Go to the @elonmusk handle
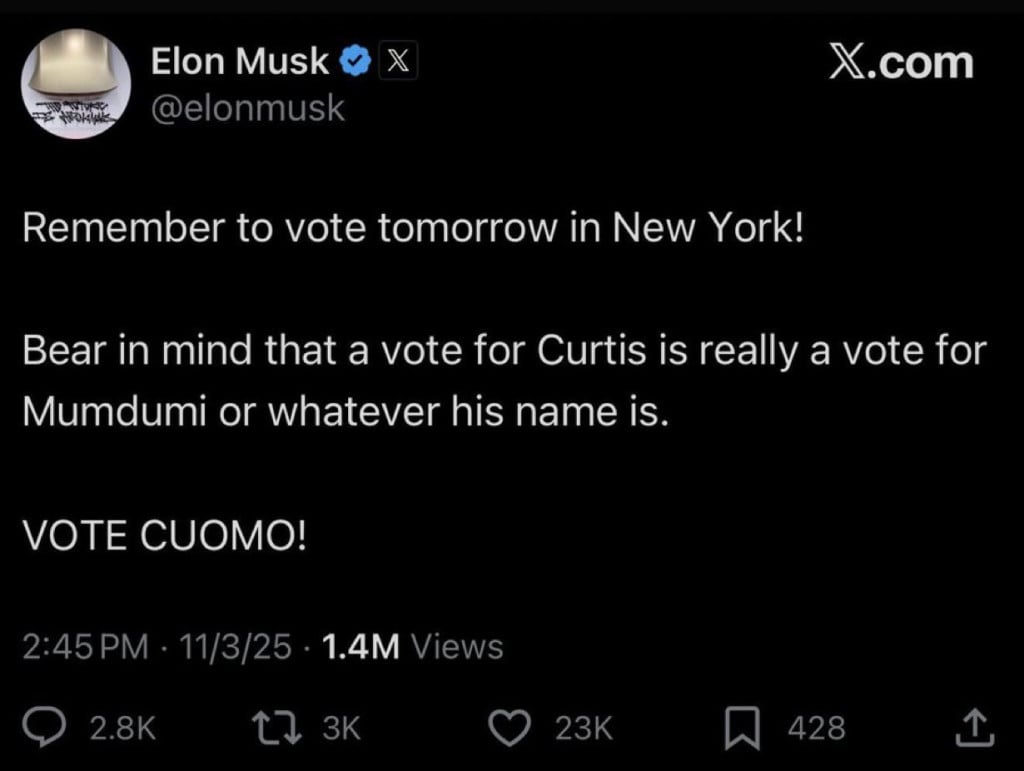The width and height of the screenshot is (1024, 771). 247,108
